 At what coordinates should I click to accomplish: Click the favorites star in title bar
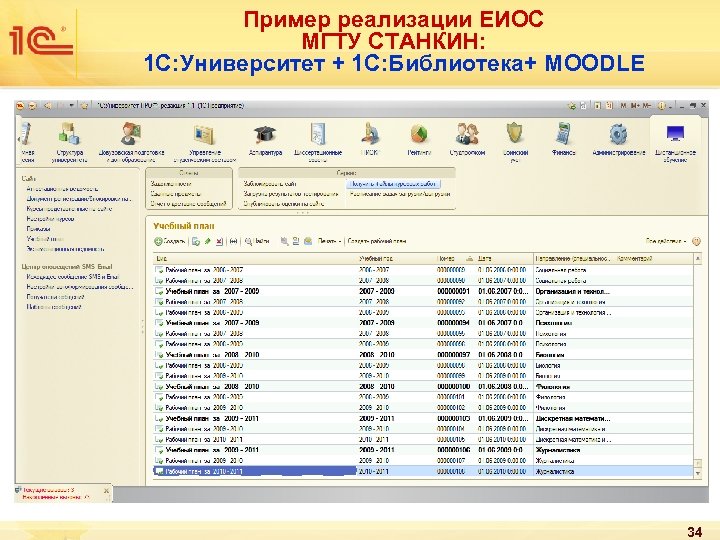click(84, 106)
